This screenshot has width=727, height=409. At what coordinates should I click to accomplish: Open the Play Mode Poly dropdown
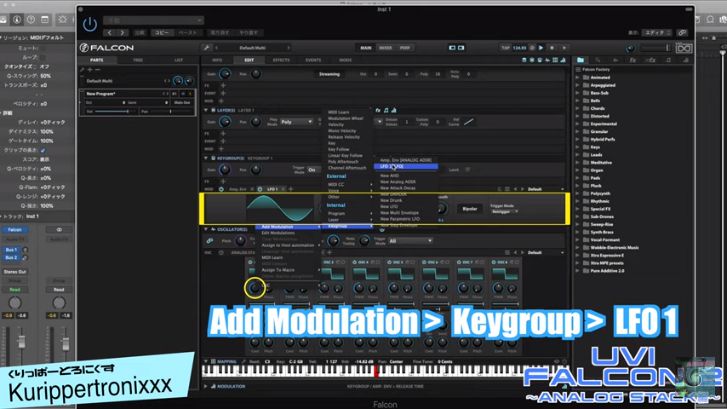(x=297, y=122)
